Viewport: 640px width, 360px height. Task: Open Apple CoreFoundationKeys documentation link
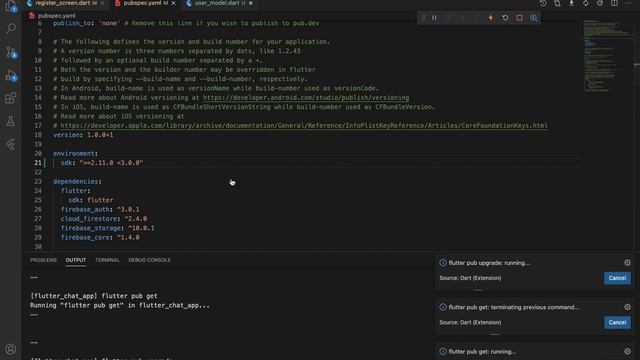[x=304, y=126]
